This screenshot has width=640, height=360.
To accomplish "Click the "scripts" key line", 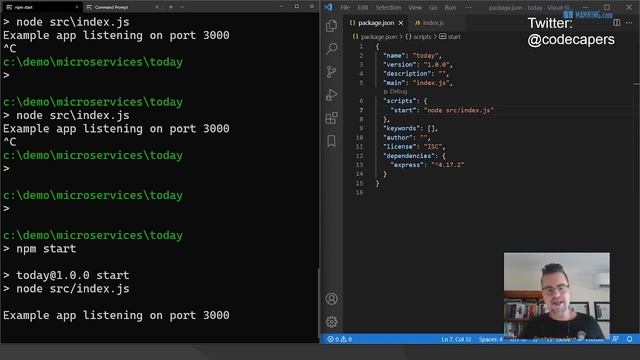I will (405, 101).
